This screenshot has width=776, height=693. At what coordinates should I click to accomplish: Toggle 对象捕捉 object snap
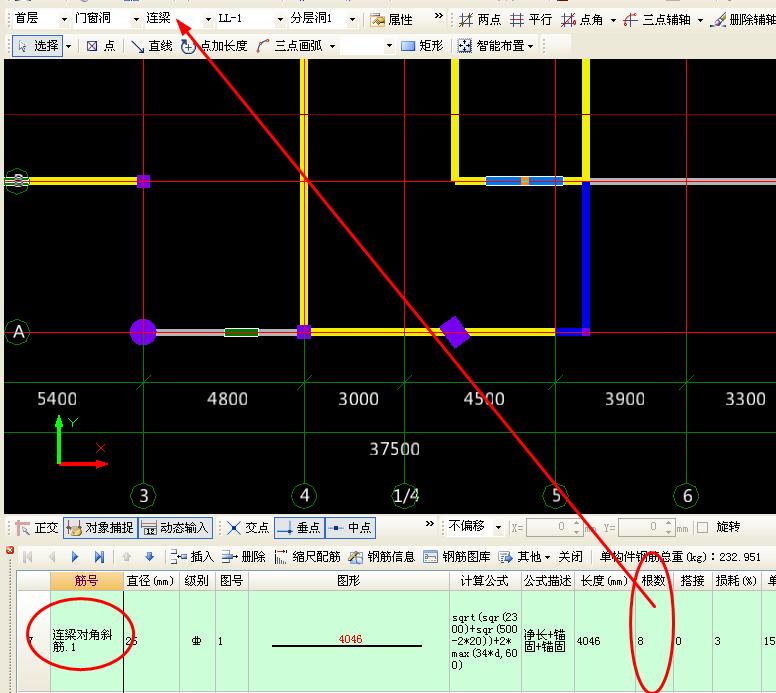click(x=100, y=528)
